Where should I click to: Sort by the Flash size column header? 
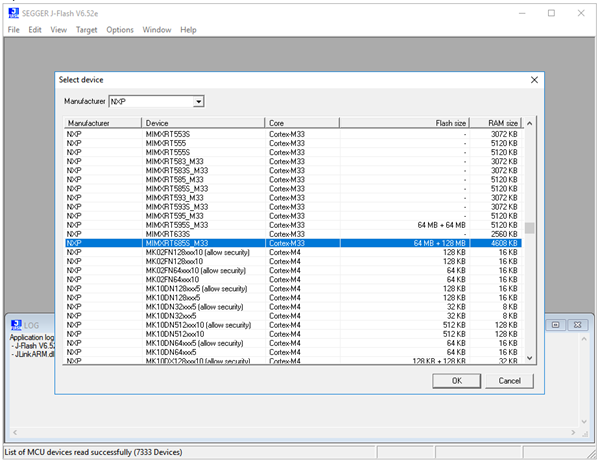[404, 123]
